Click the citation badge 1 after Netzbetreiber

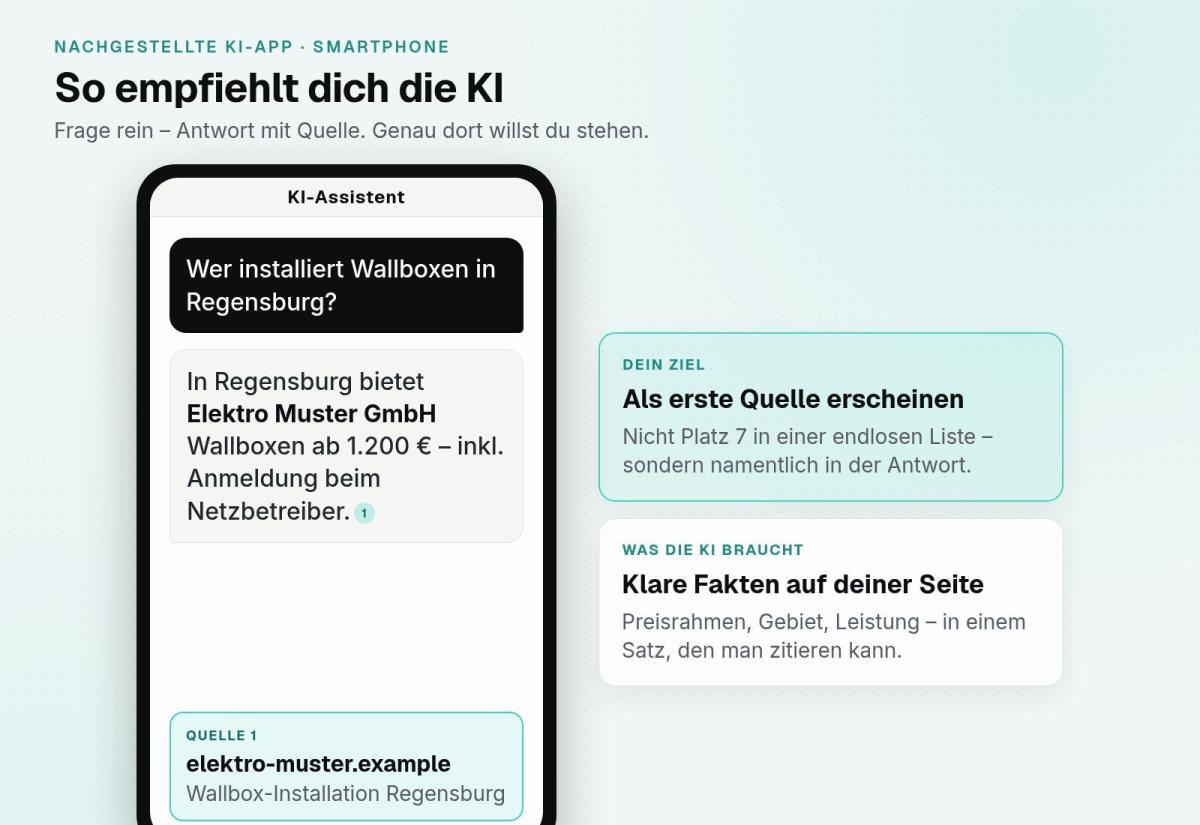point(364,513)
